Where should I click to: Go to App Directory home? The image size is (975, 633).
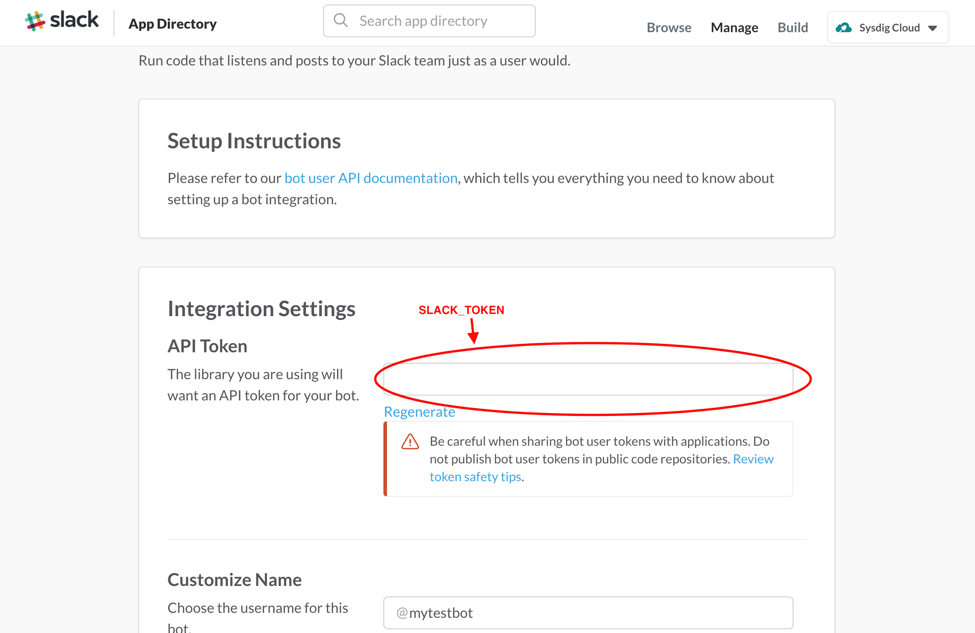172,24
